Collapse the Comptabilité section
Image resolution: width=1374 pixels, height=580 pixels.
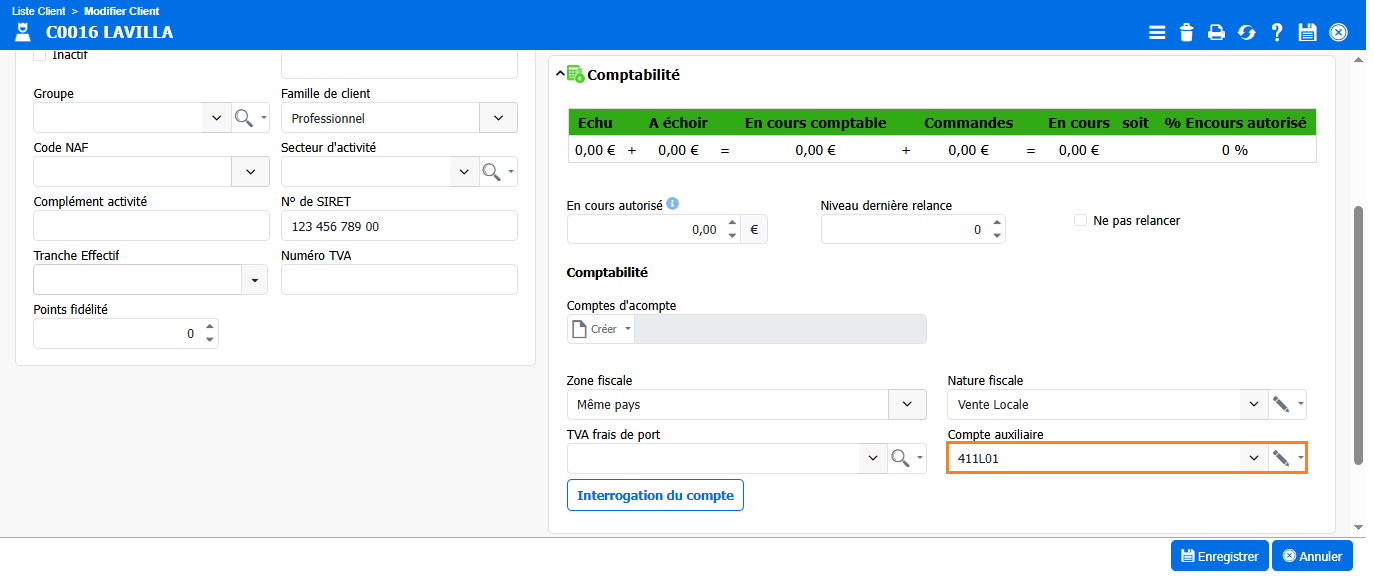tap(560, 74)
